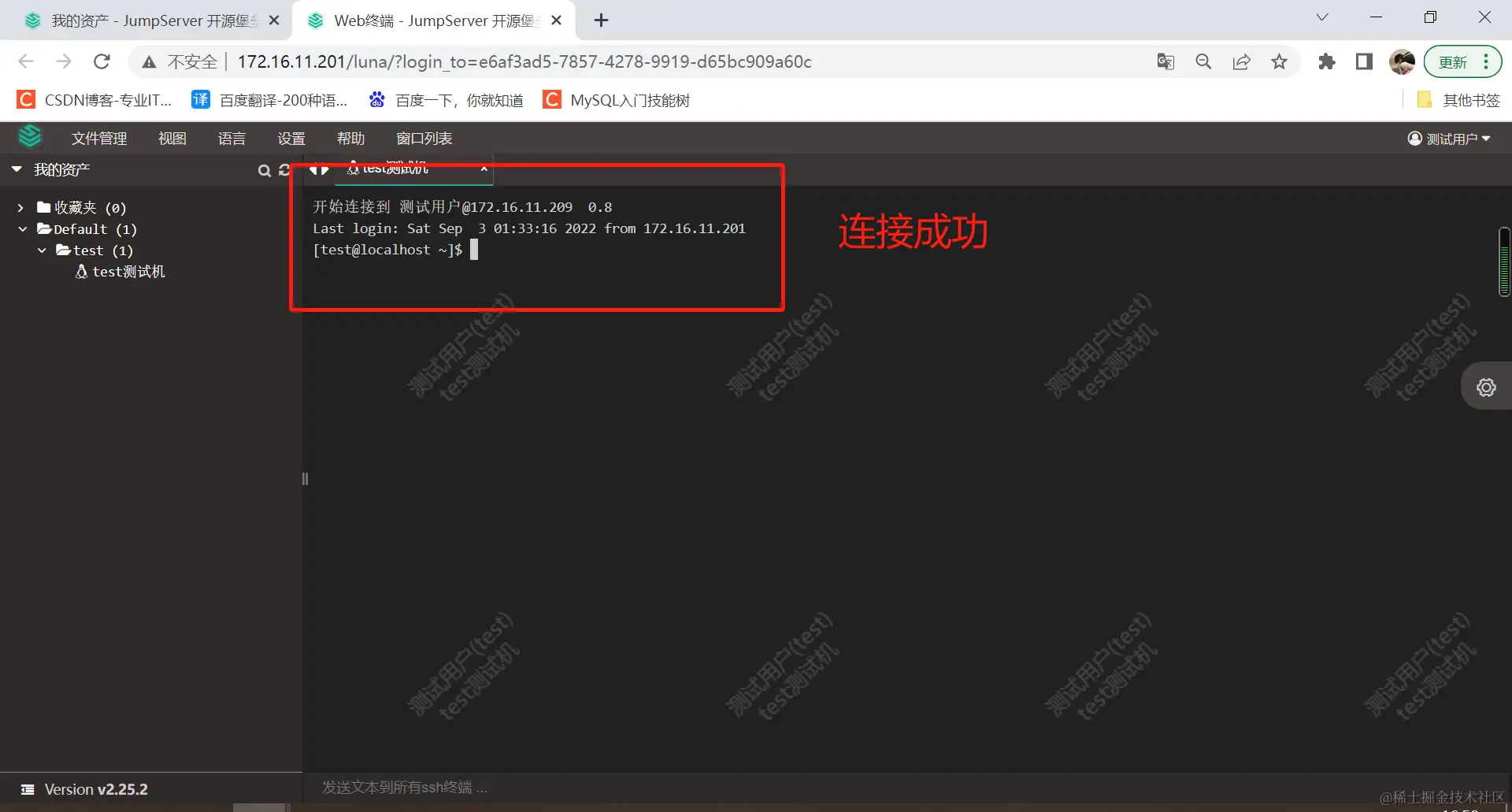Open a new browser tab

[x=602, y=20]
